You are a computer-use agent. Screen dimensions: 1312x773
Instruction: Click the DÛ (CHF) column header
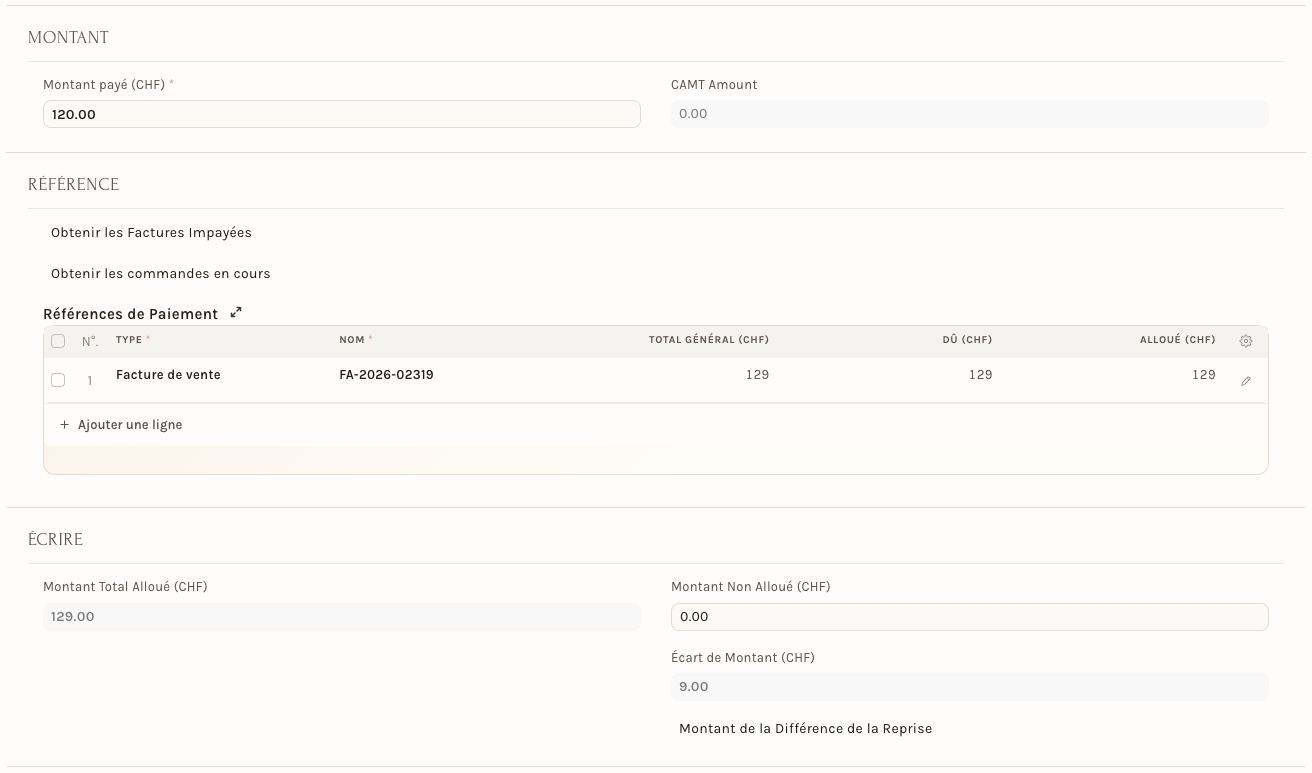click(x=967, y=340)
